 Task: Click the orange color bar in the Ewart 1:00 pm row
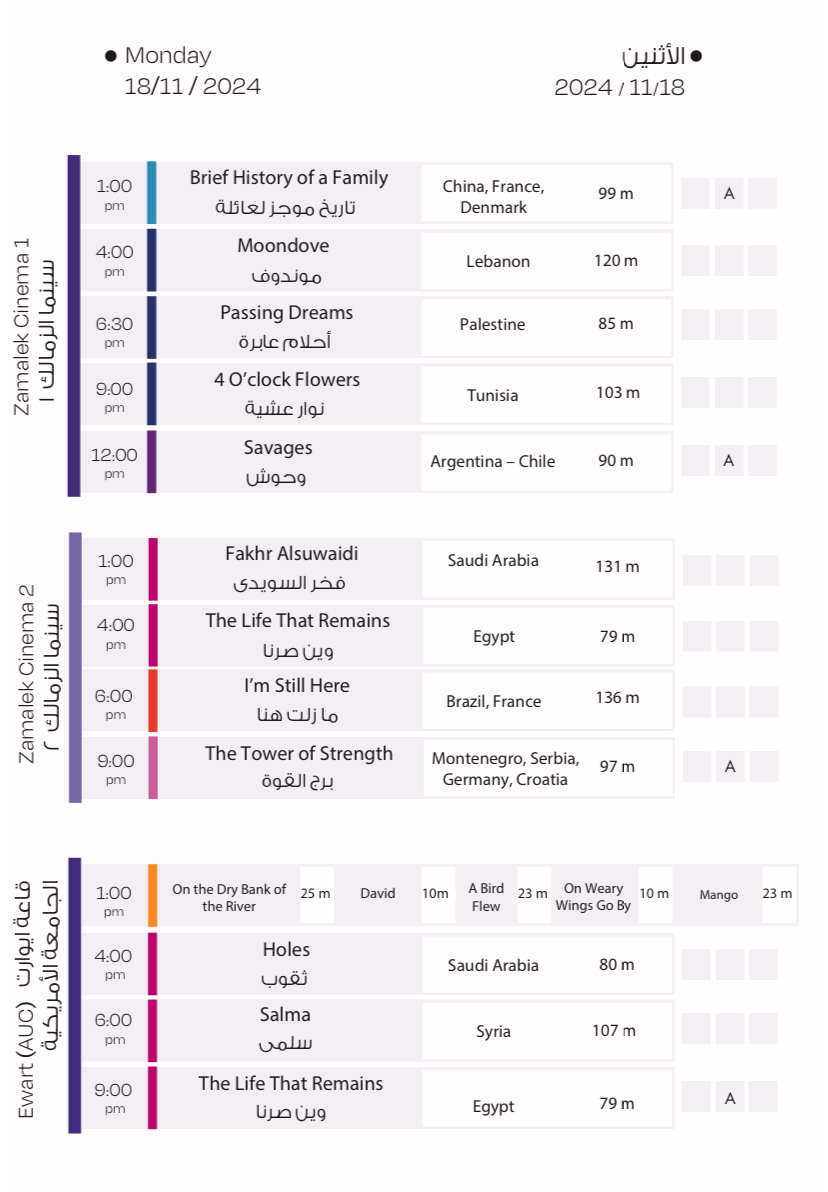click(153, 895)
